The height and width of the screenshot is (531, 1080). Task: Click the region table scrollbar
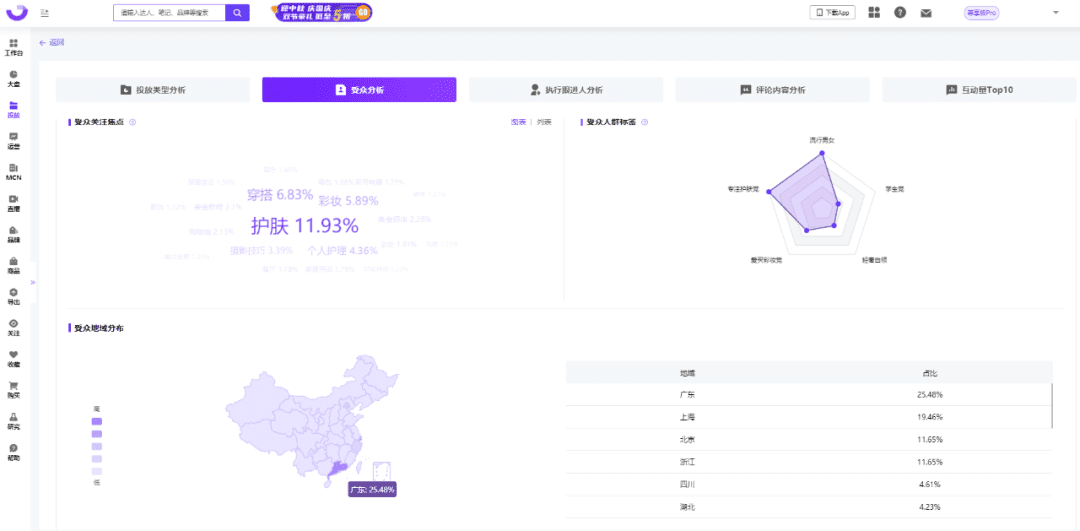1052,406
